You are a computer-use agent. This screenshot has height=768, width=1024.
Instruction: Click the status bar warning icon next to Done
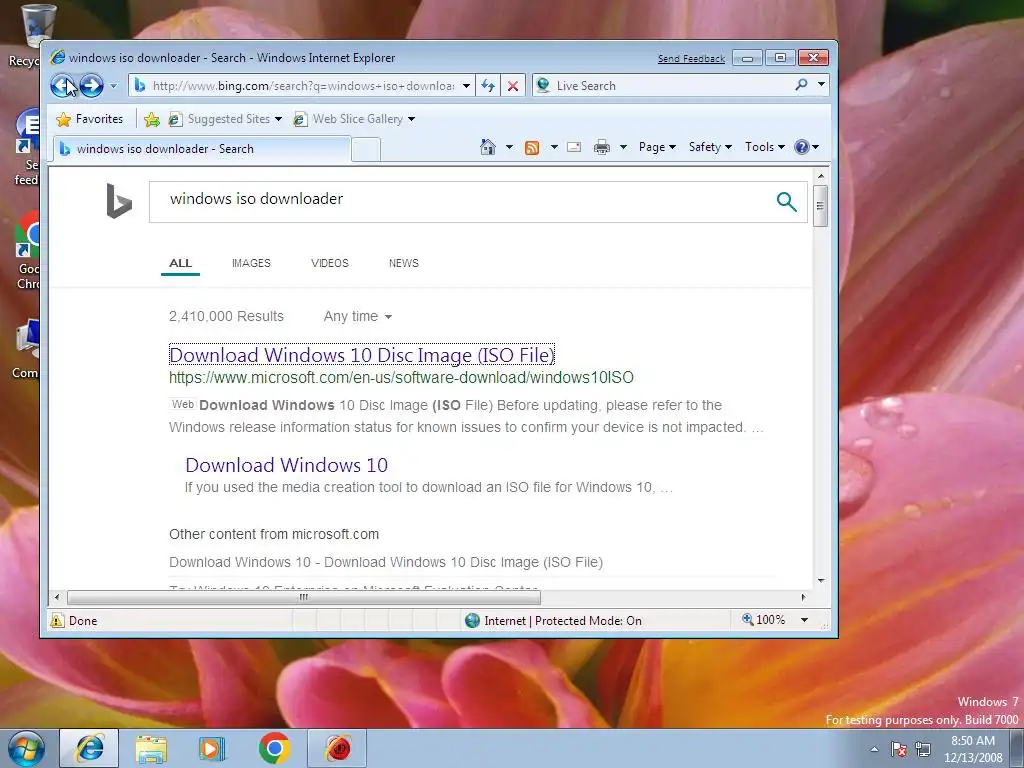tap(57, 620)
